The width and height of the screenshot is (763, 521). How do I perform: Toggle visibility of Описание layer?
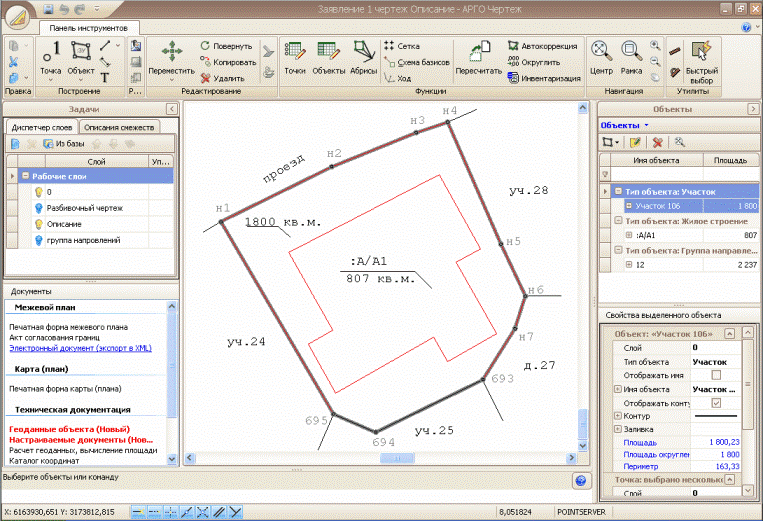38,224
